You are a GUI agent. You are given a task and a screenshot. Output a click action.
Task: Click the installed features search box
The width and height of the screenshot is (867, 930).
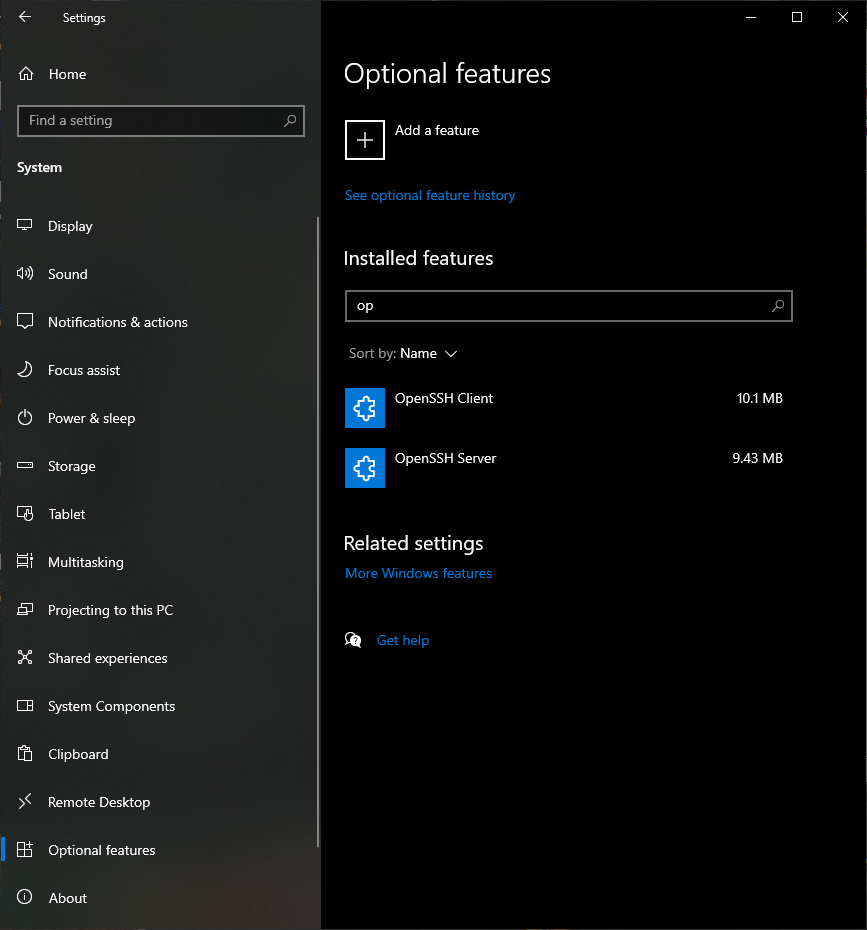[x=560, y=306]
